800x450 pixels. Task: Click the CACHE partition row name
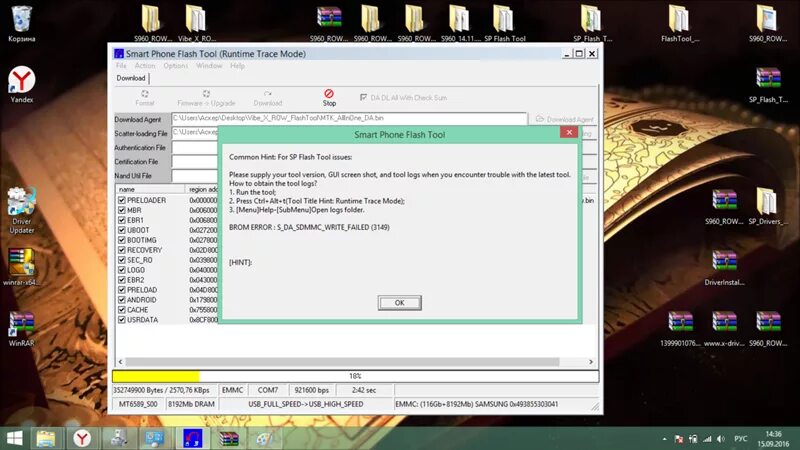(x=138, y=310)
